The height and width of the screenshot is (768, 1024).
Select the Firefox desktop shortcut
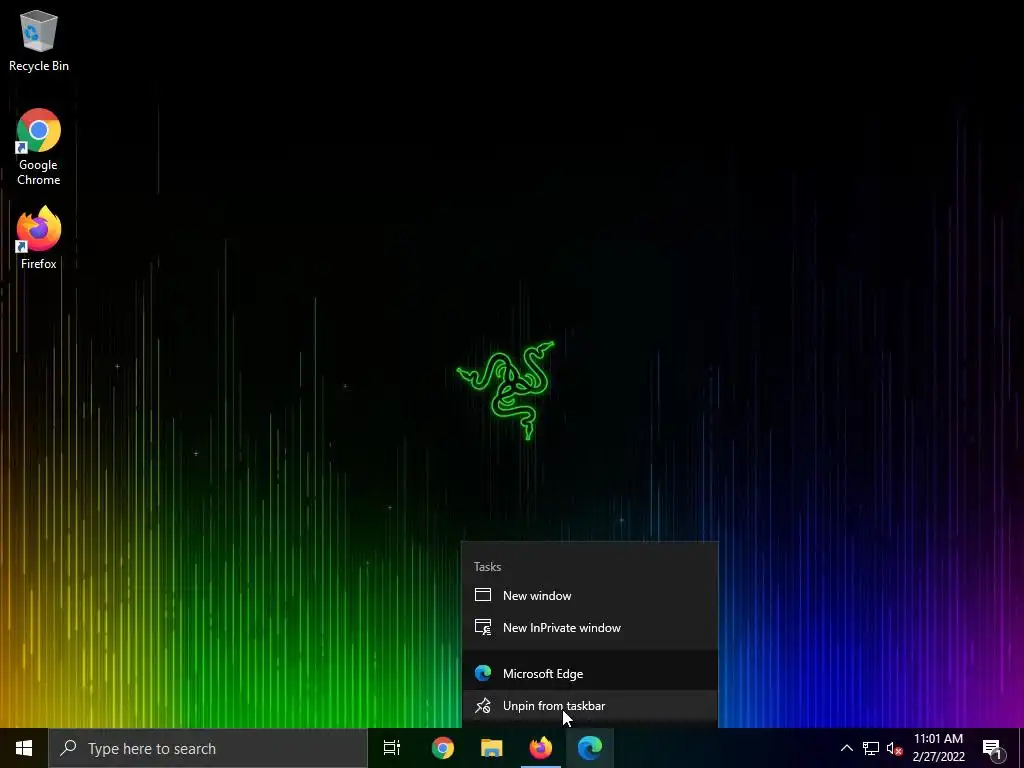click(39, 238)
